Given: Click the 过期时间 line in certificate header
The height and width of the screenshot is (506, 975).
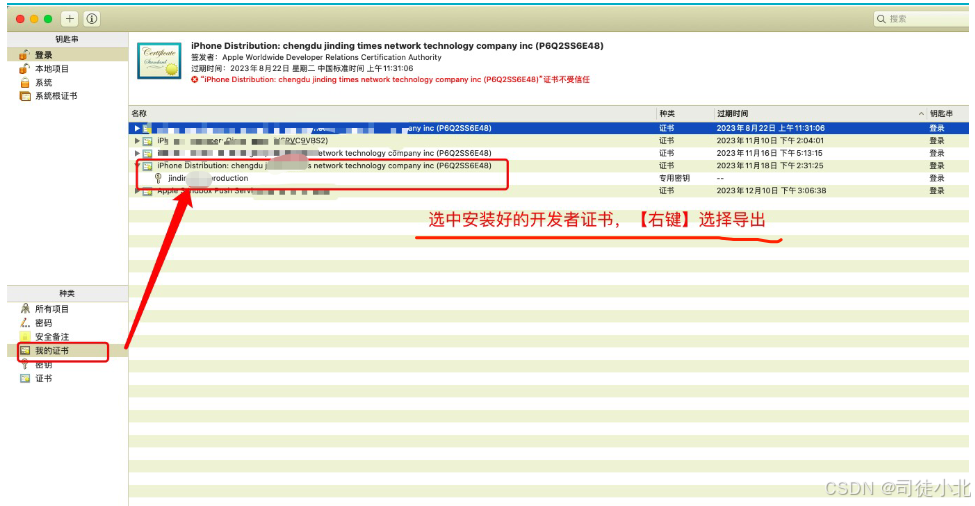Looking at the screenshot, I should 302,68.
